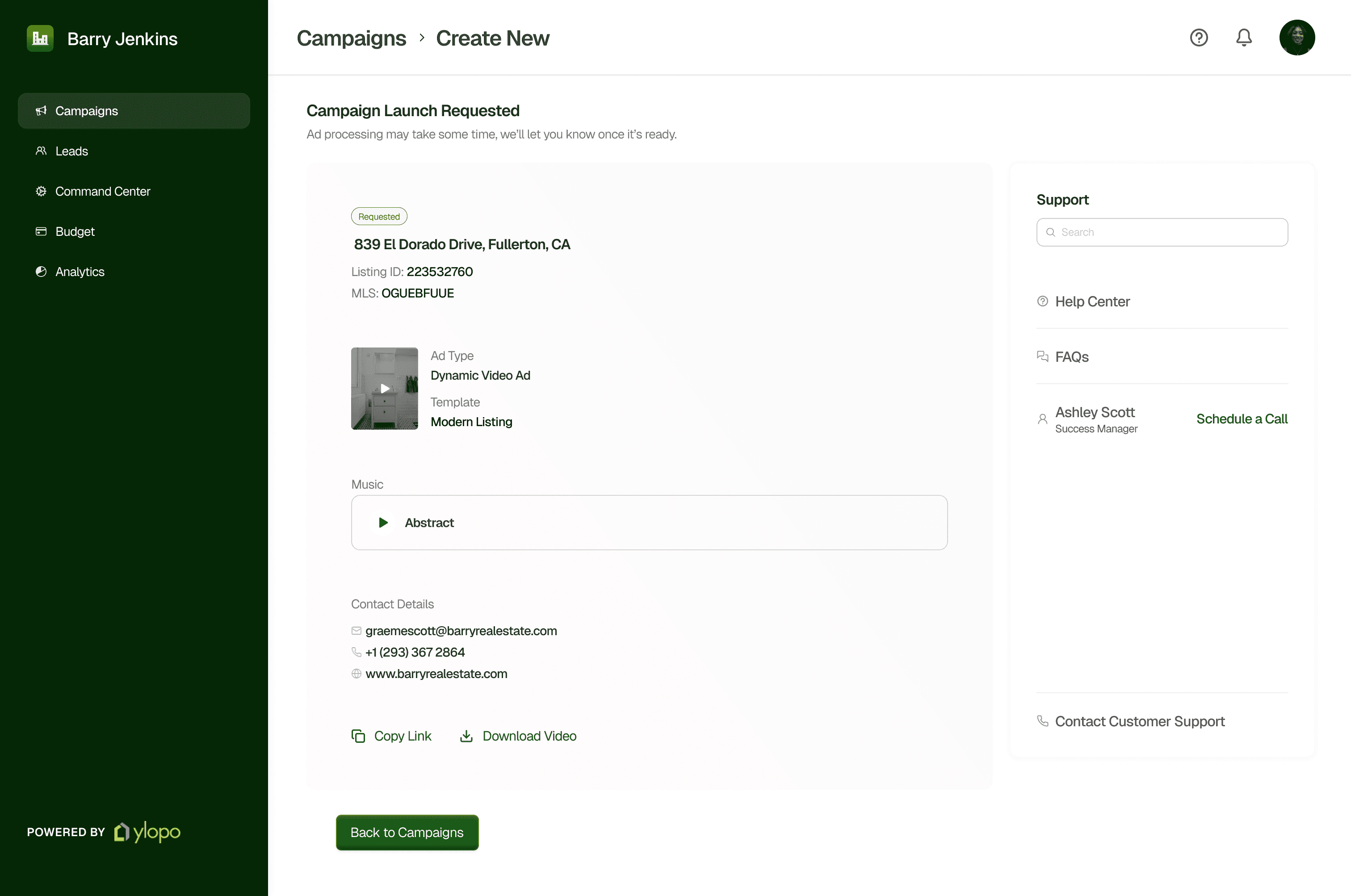Image resolution: width=1351 pixels, height=896 pixels.
Task: Open Leads in the sidebar
Action: (71, 151)
